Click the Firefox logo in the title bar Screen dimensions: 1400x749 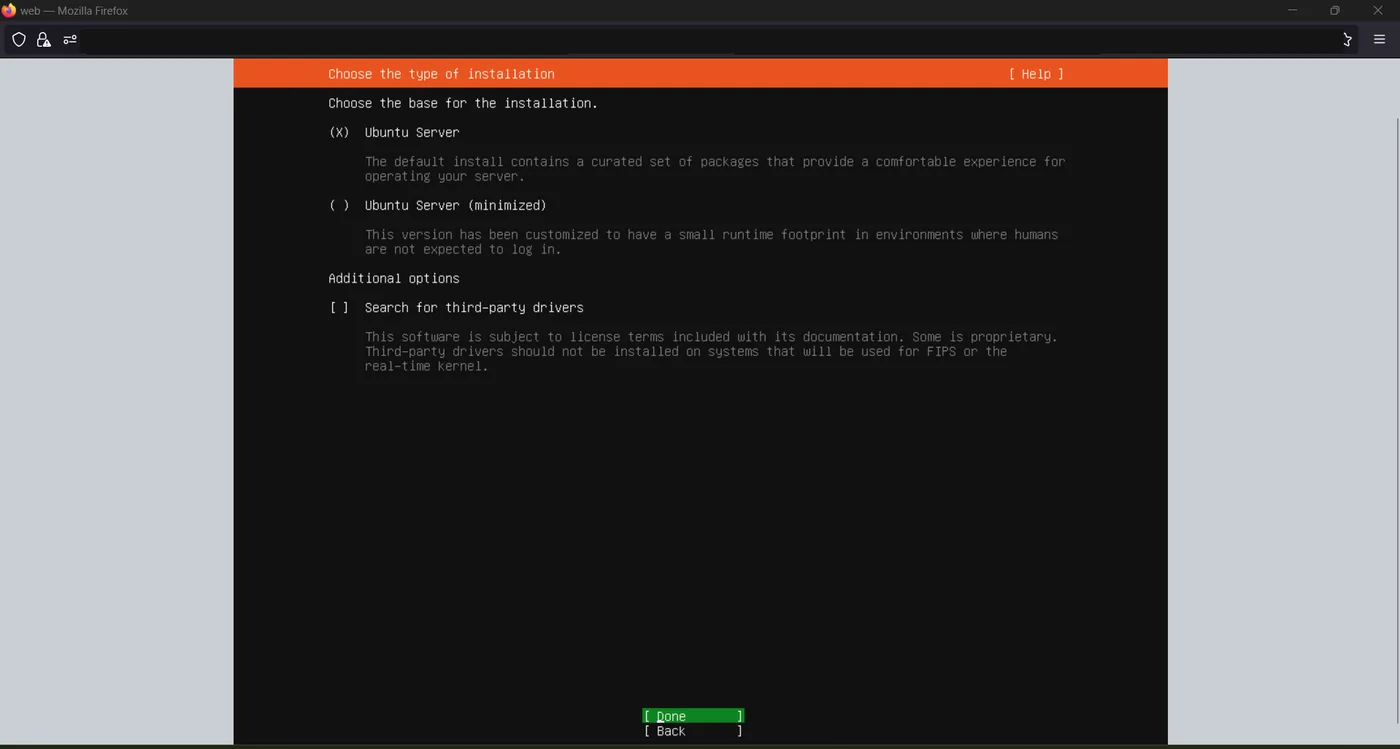pos(9,10)
